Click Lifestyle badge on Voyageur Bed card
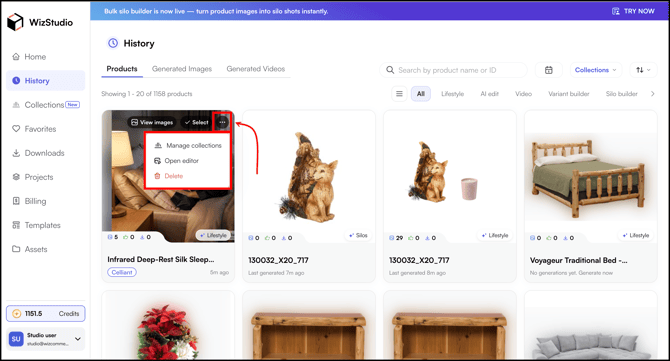The width and height of the screenshot is (670, 361). [x=636, y=235]
